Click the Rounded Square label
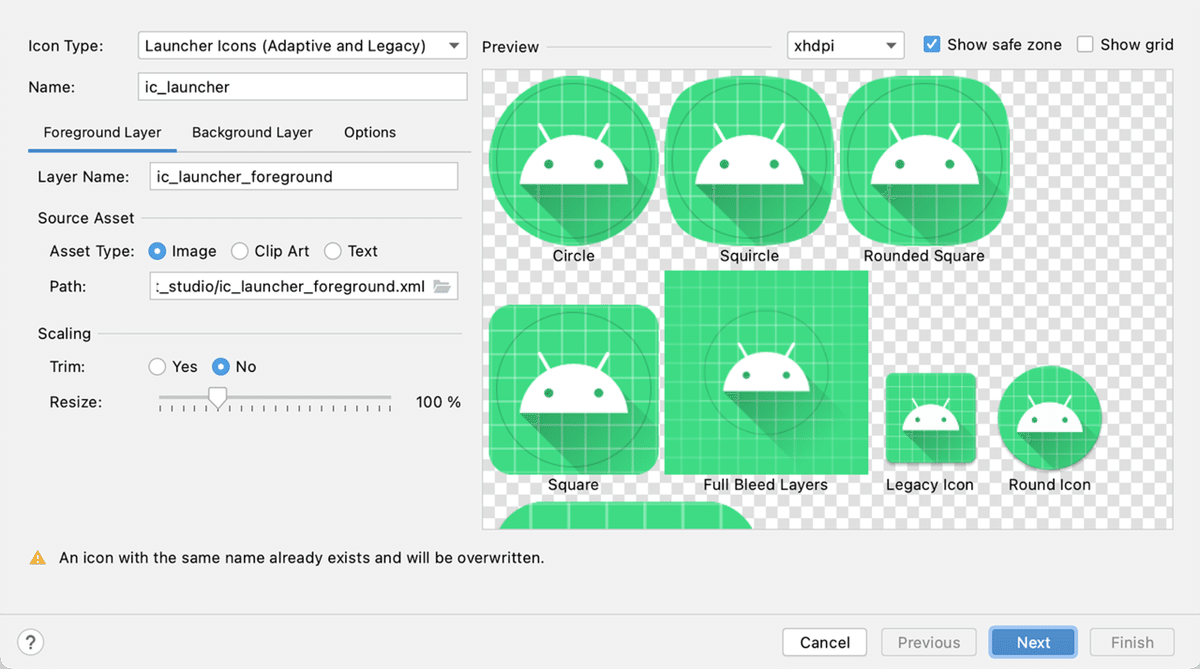 coord(924,256)
